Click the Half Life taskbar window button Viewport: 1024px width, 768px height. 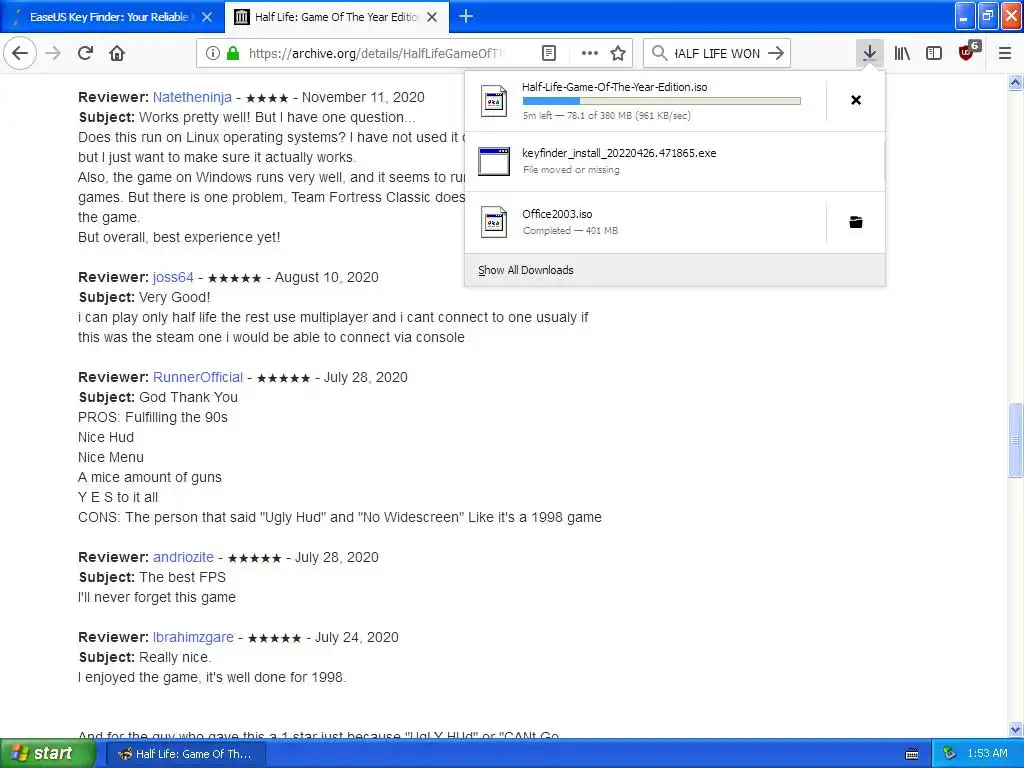(x=185, y=754)
